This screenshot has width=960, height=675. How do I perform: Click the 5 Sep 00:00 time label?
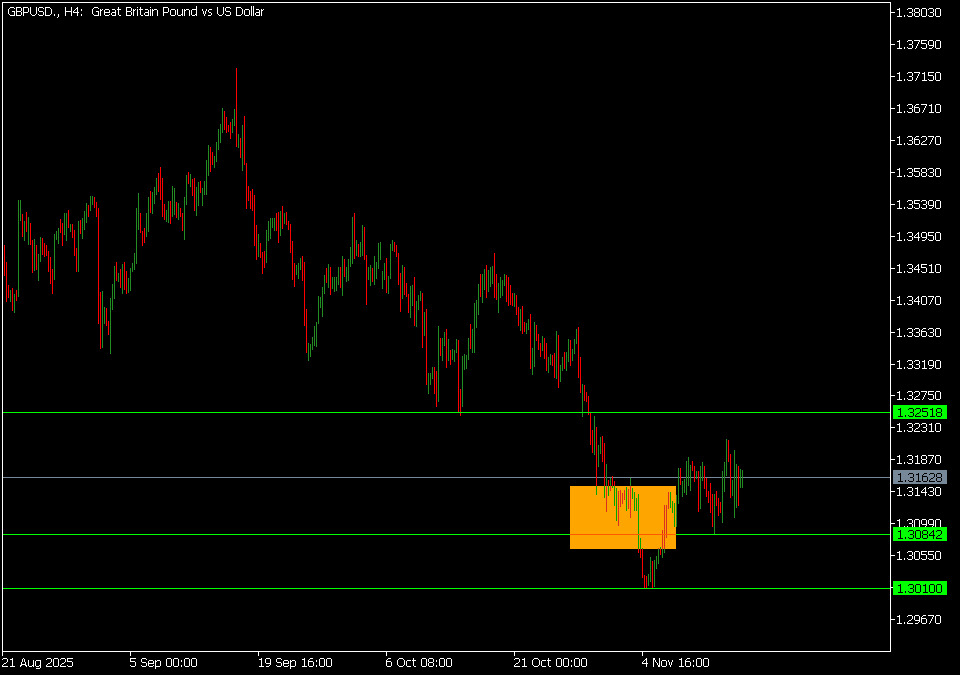163,662
